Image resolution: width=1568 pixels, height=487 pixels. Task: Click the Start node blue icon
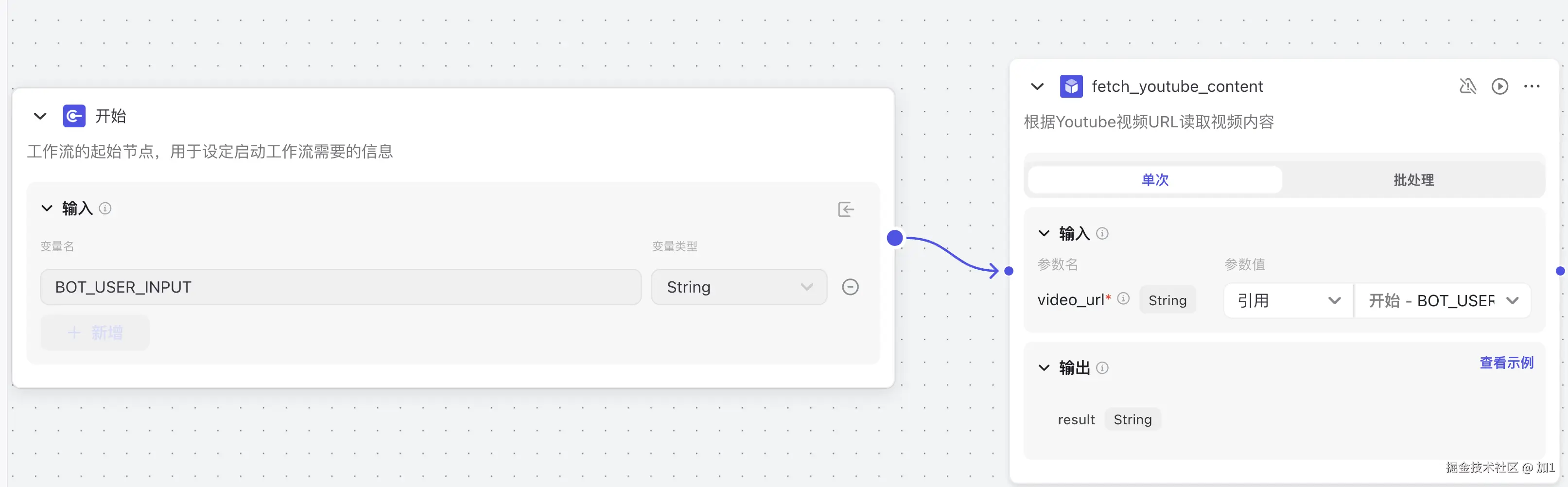click(x=74, y=116)
